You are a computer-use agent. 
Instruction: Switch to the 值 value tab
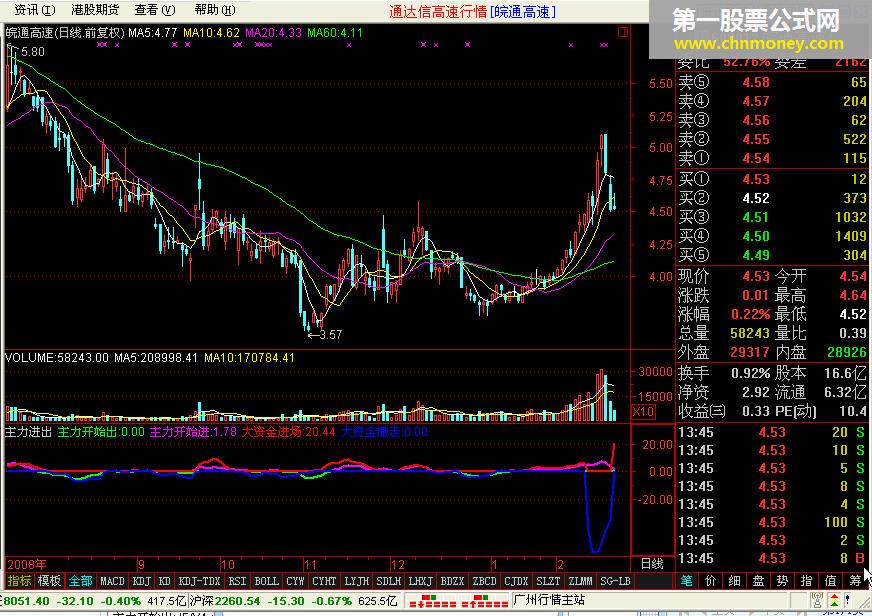[x=831, y=581]
